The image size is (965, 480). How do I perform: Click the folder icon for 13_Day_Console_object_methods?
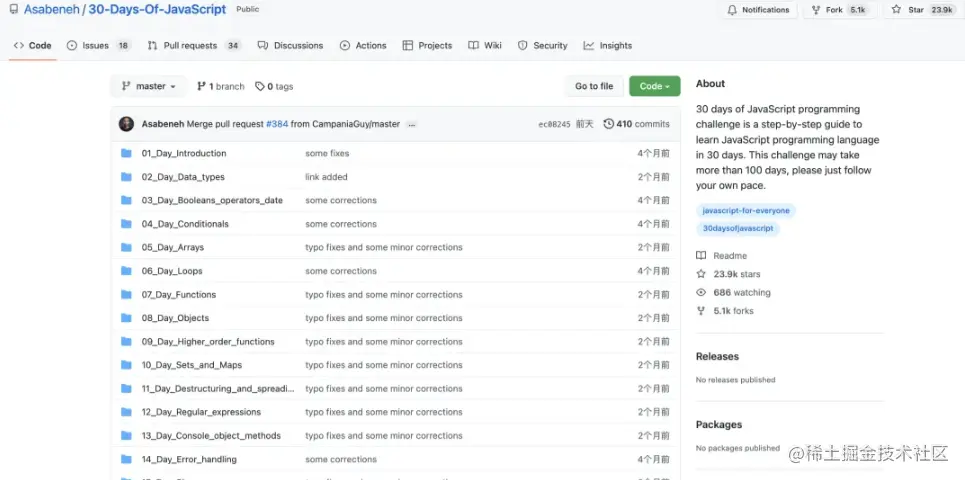click(126, 436)
